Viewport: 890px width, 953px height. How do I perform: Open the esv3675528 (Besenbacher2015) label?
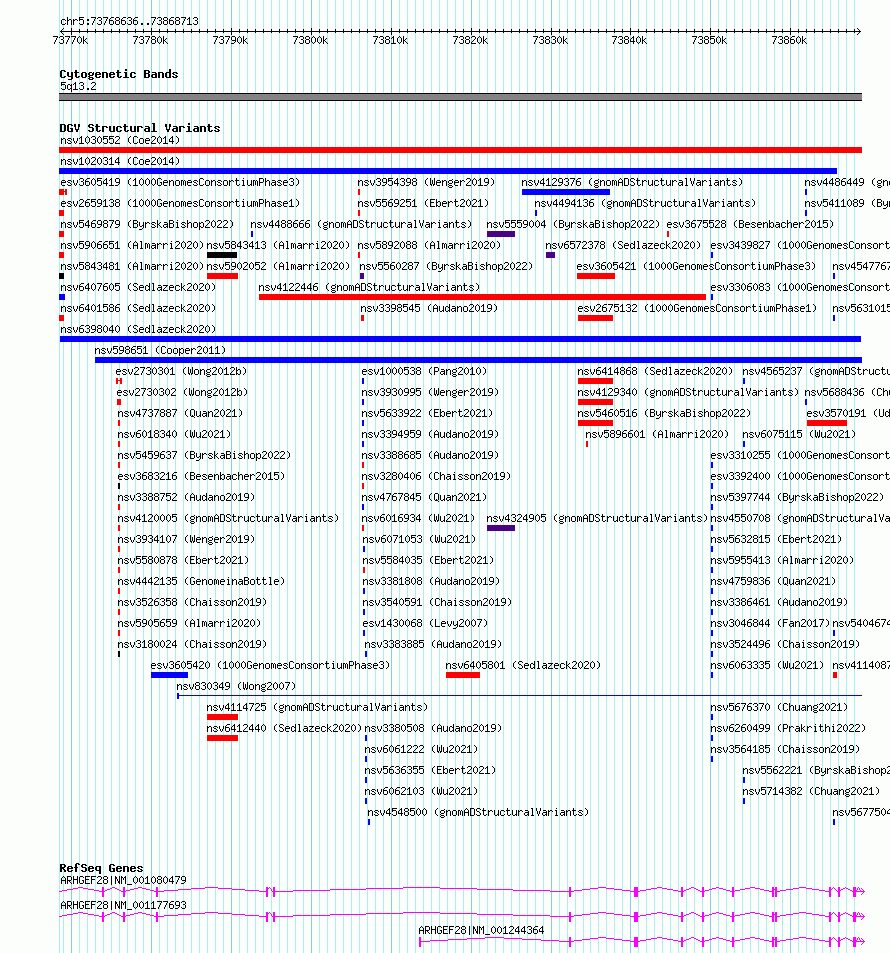pos(750,224)
